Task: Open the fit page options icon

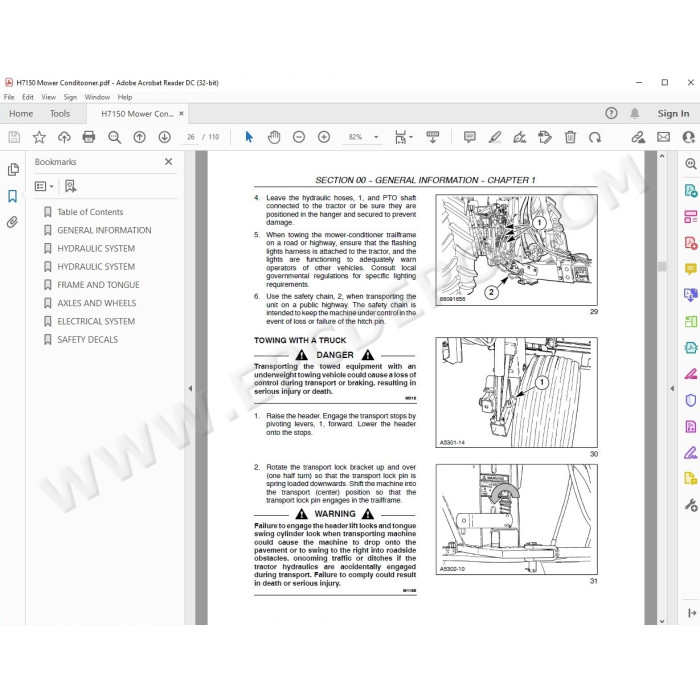Action: pyautogui.click(x=401, y=137)
